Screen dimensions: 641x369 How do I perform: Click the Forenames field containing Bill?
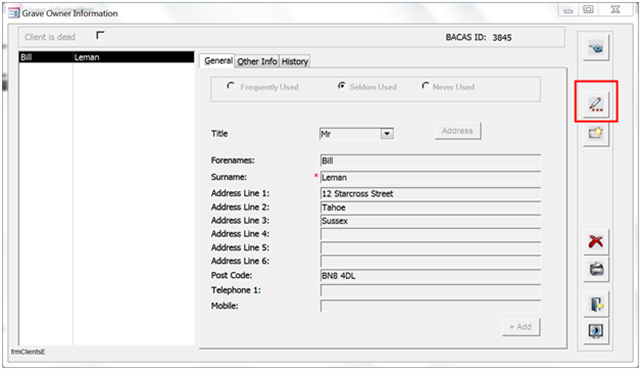point(430,161)
